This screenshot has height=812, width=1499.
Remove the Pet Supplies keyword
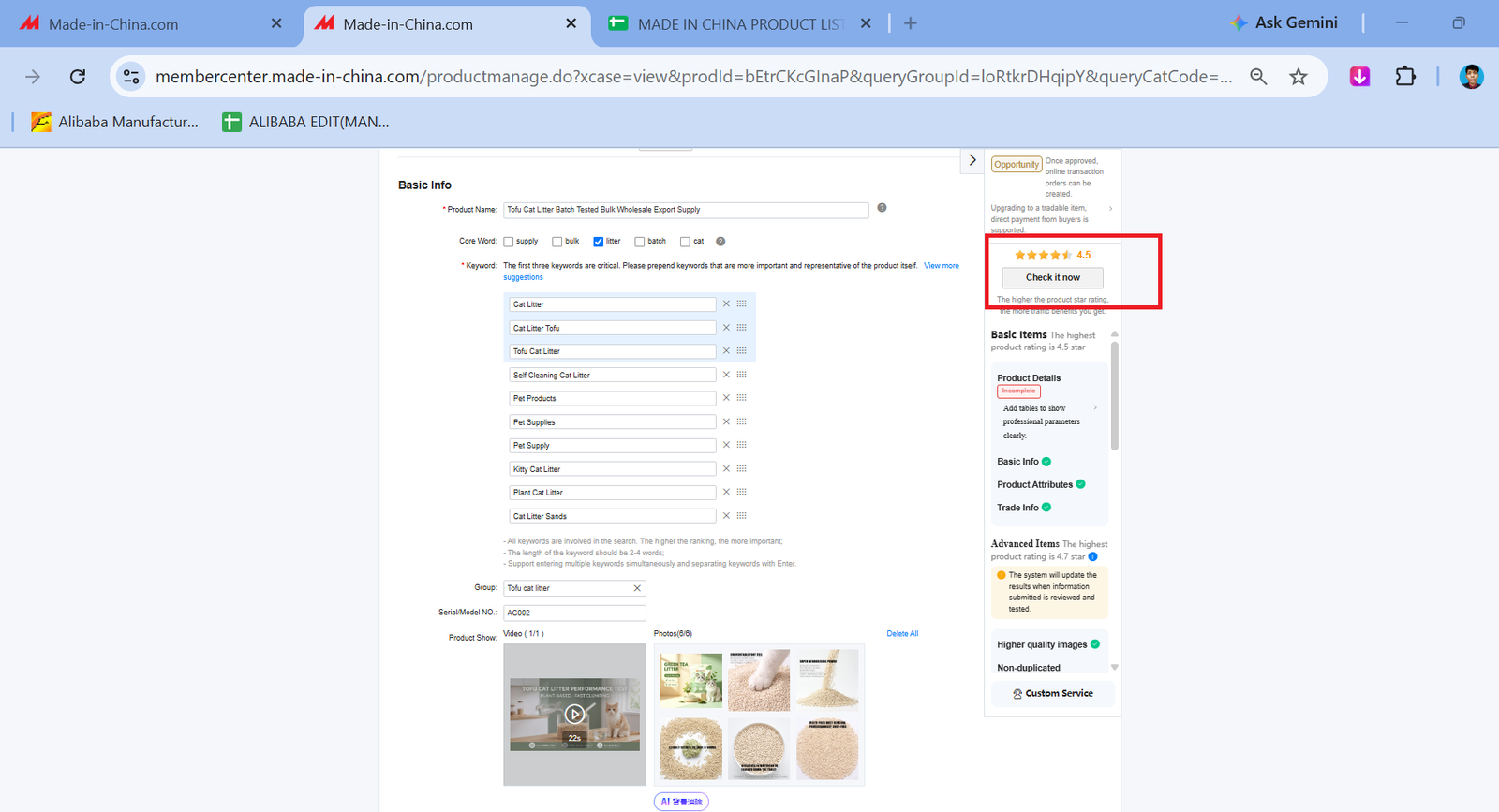(726, 422)
